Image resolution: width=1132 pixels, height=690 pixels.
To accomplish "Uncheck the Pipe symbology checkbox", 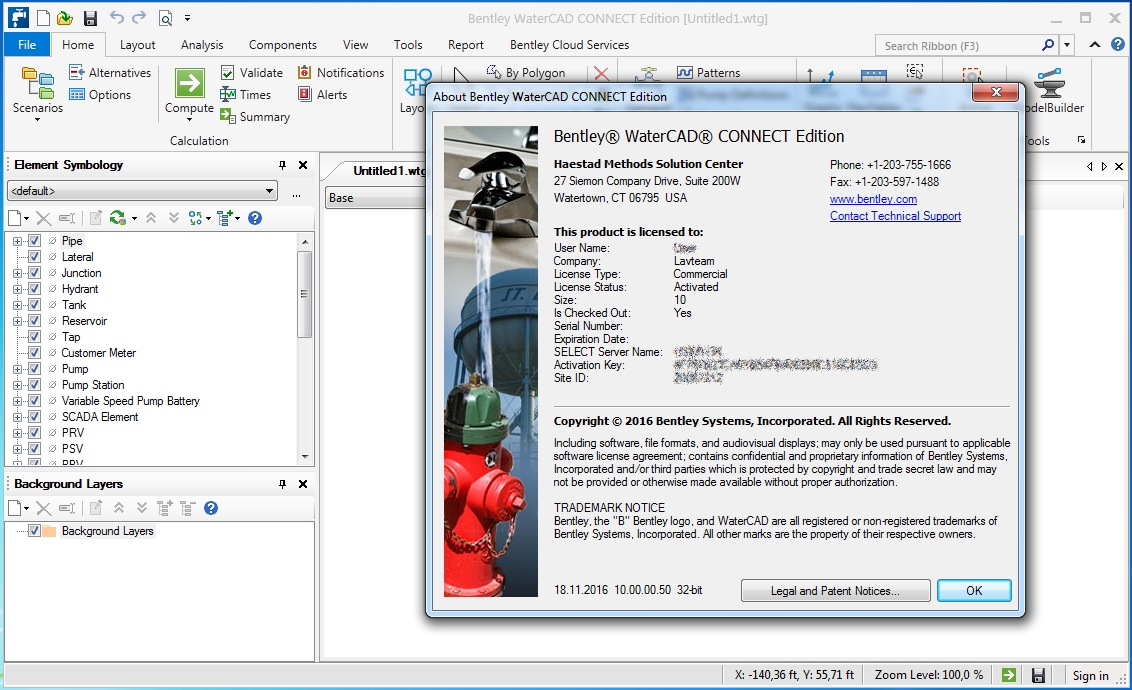I will (x=34, y=240).
